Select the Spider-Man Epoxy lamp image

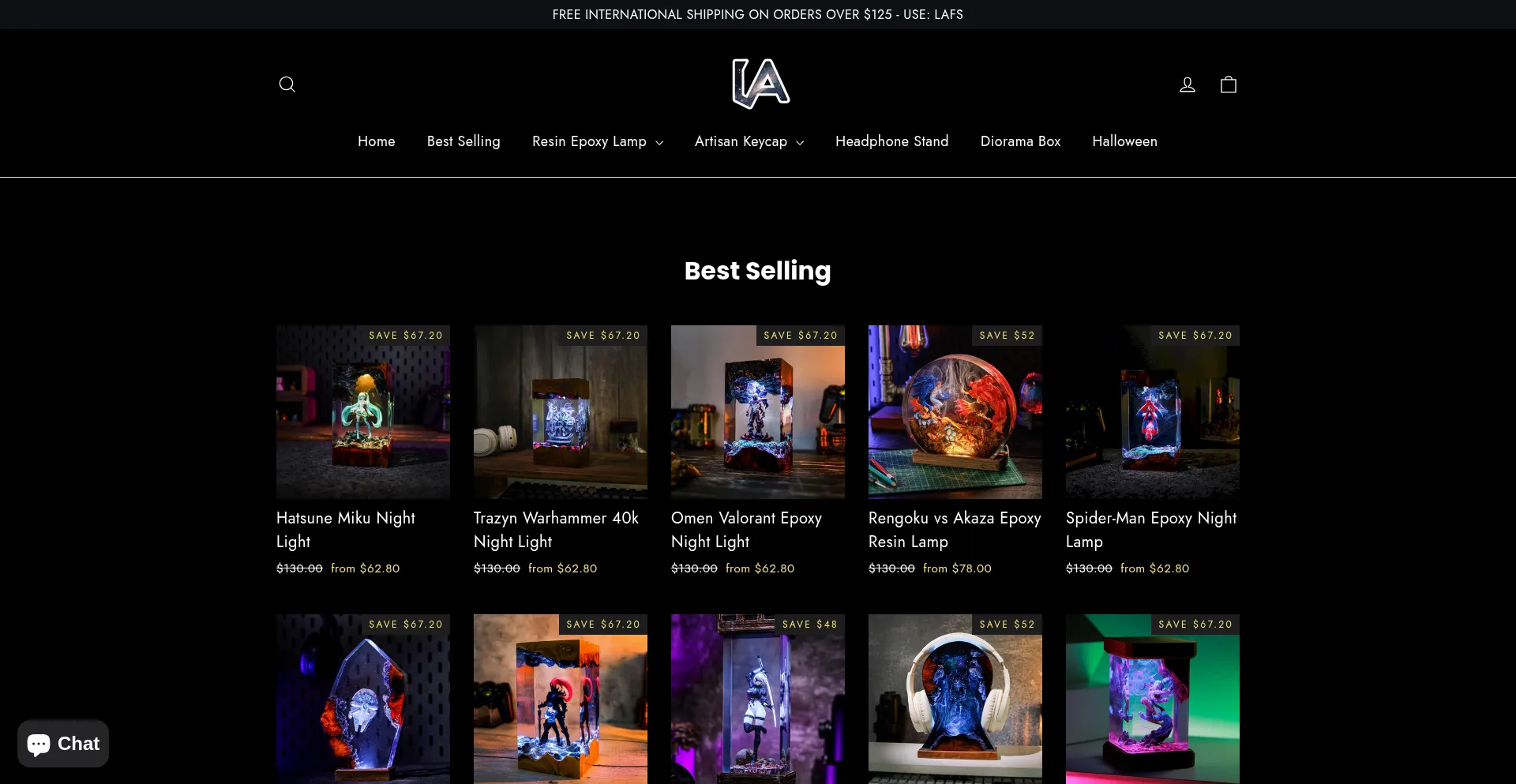pos(1153,412)
